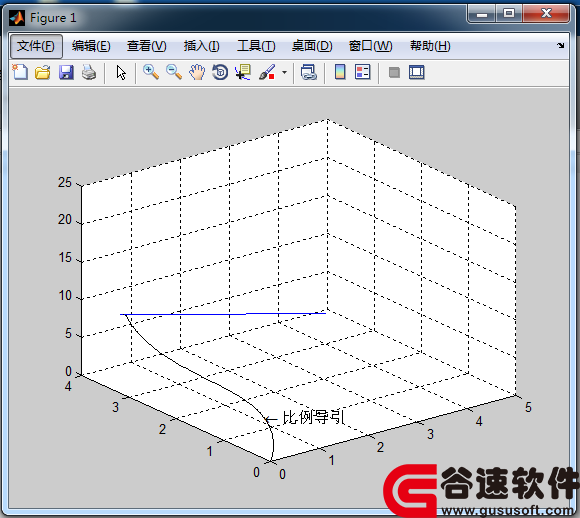Show Plot Tools and dock figure
The height and width of the screenshot is (518, 580).
point(417,72)
